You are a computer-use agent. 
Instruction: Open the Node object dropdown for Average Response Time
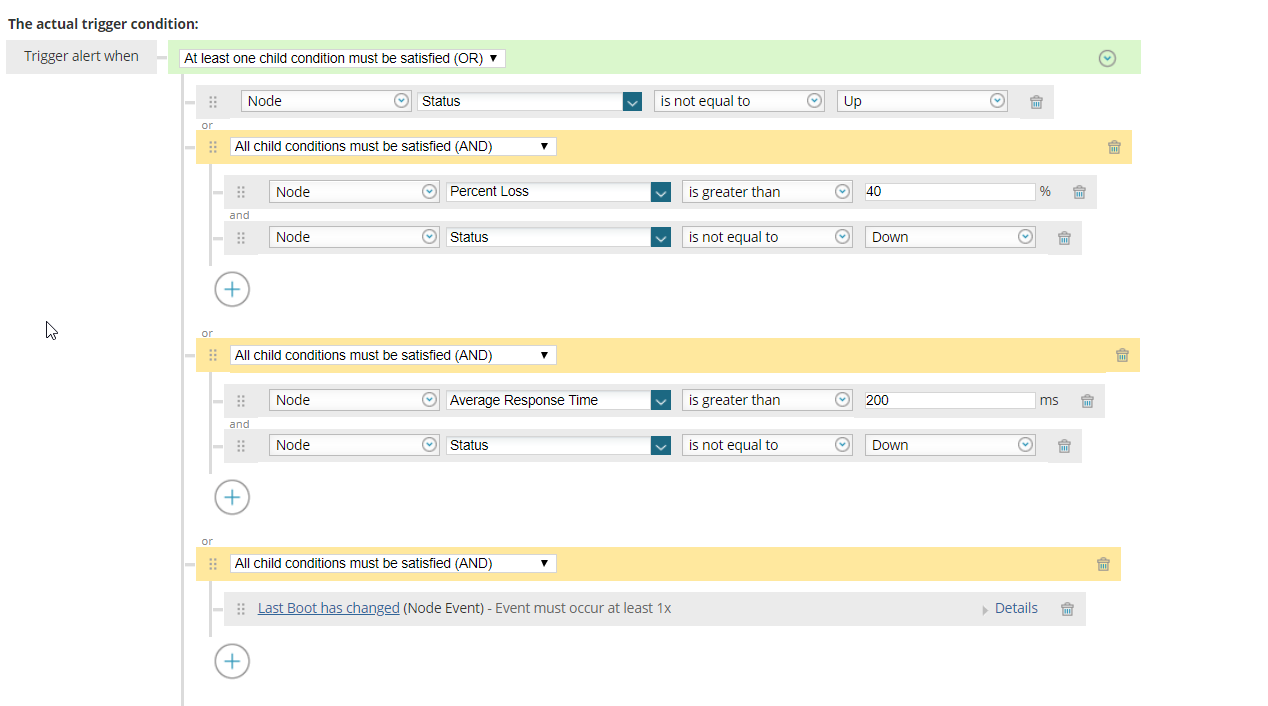[x=354, y=400]
